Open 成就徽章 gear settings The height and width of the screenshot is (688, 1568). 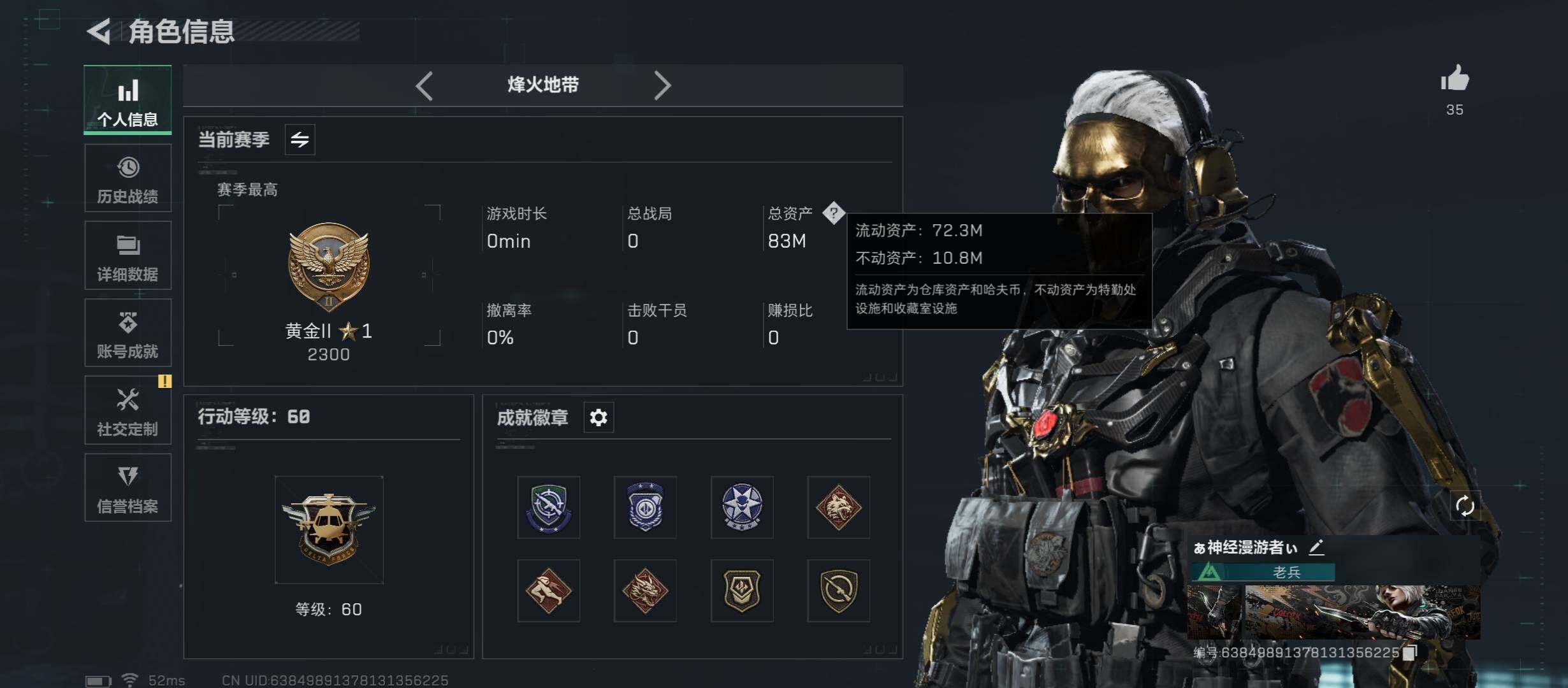tap(599, 418)
